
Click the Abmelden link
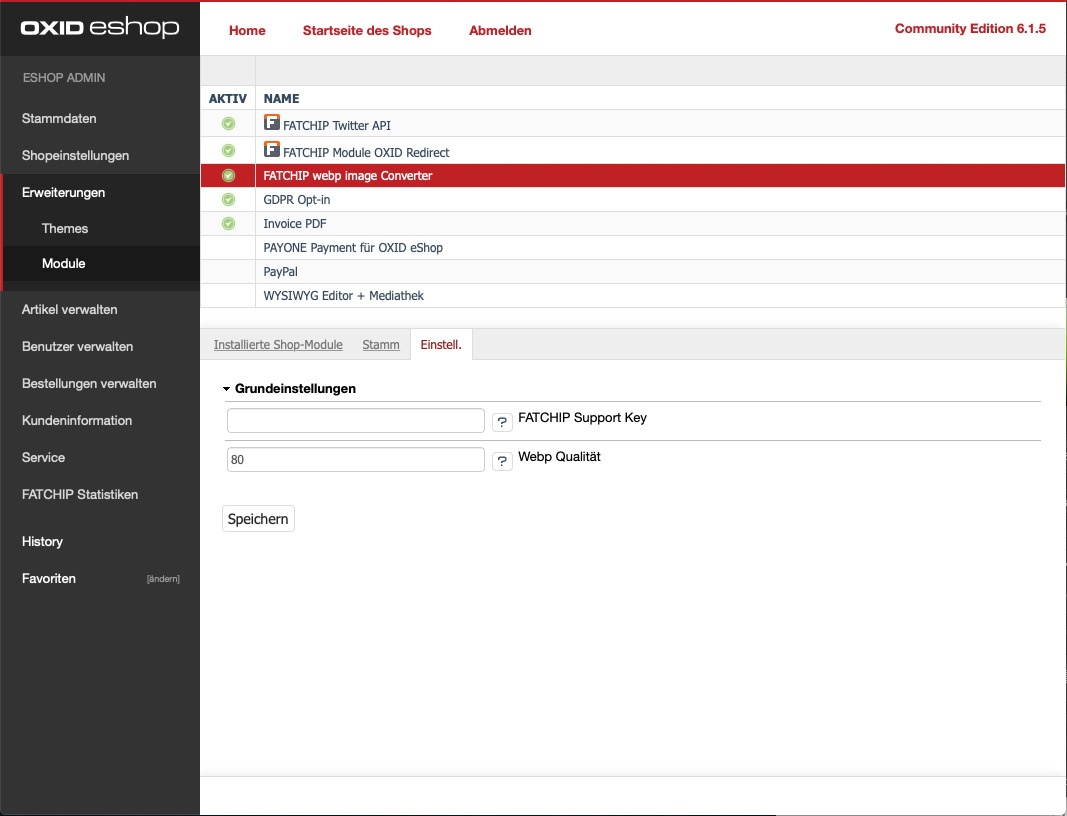[x=500, y=30]
